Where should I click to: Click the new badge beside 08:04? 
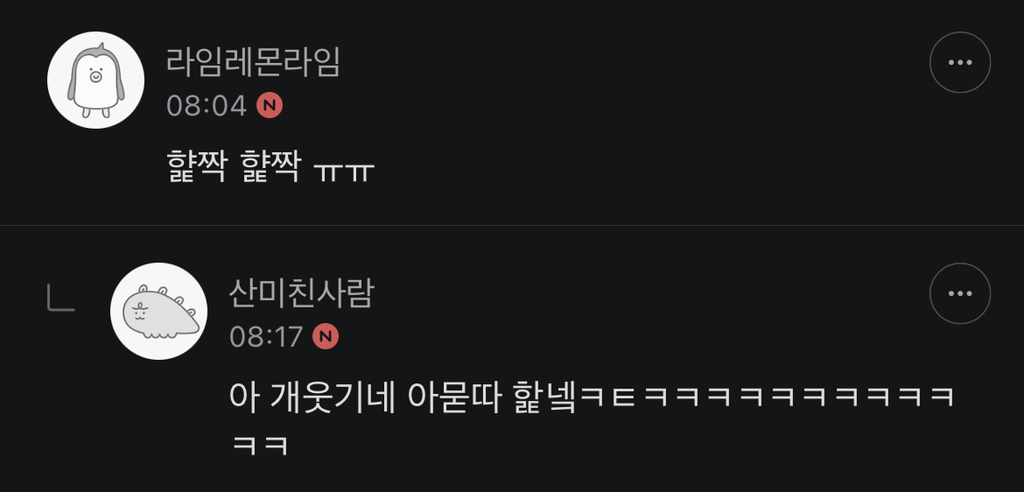(x=269, y=105)
